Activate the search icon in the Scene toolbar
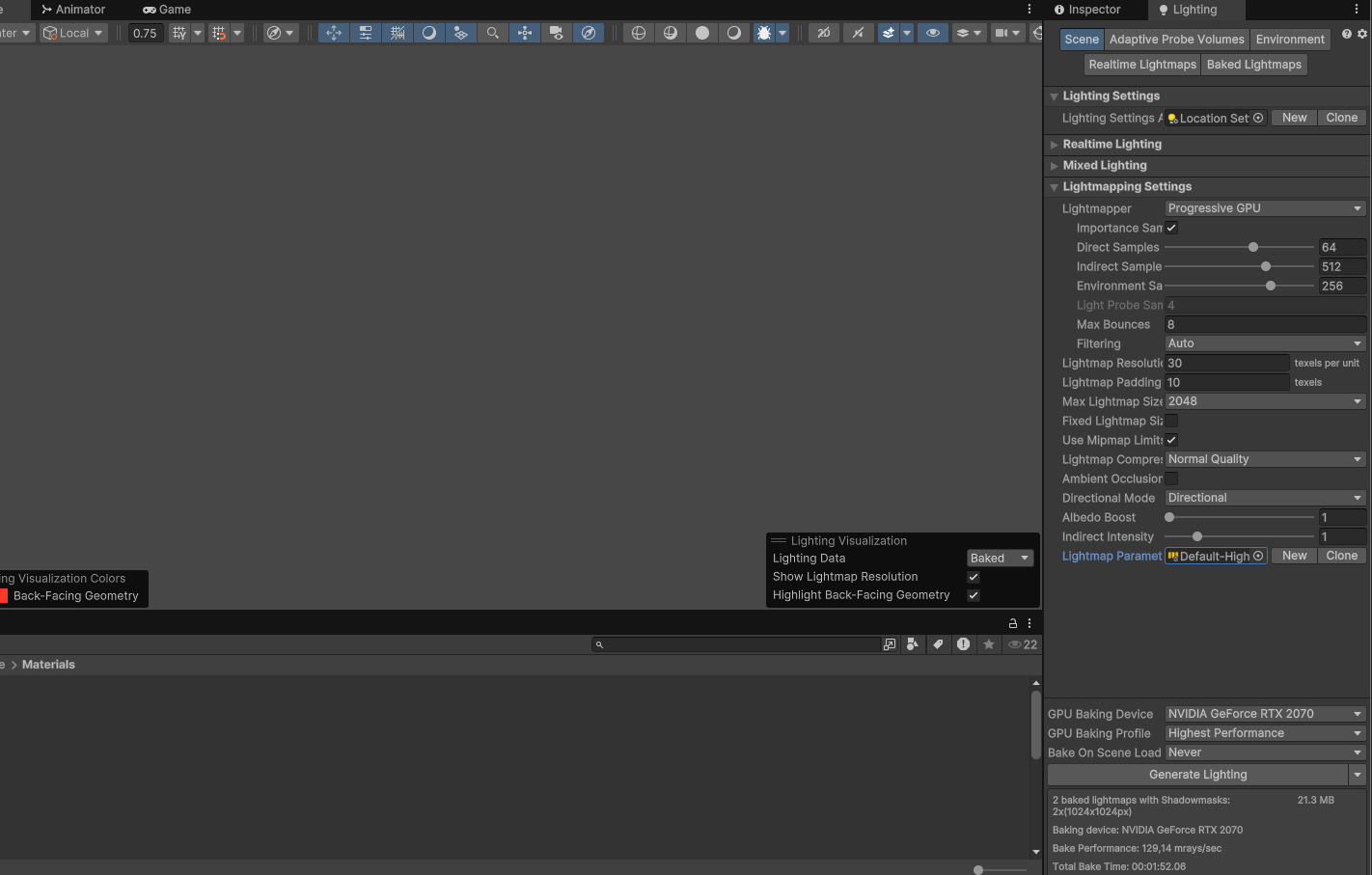 (492, 32)
